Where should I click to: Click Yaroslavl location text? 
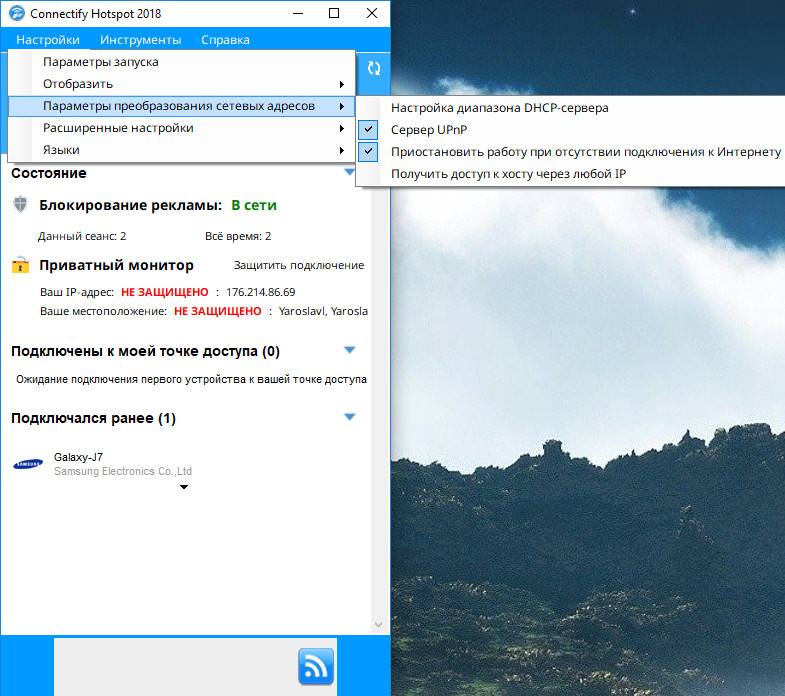click(x=323, y=311)
